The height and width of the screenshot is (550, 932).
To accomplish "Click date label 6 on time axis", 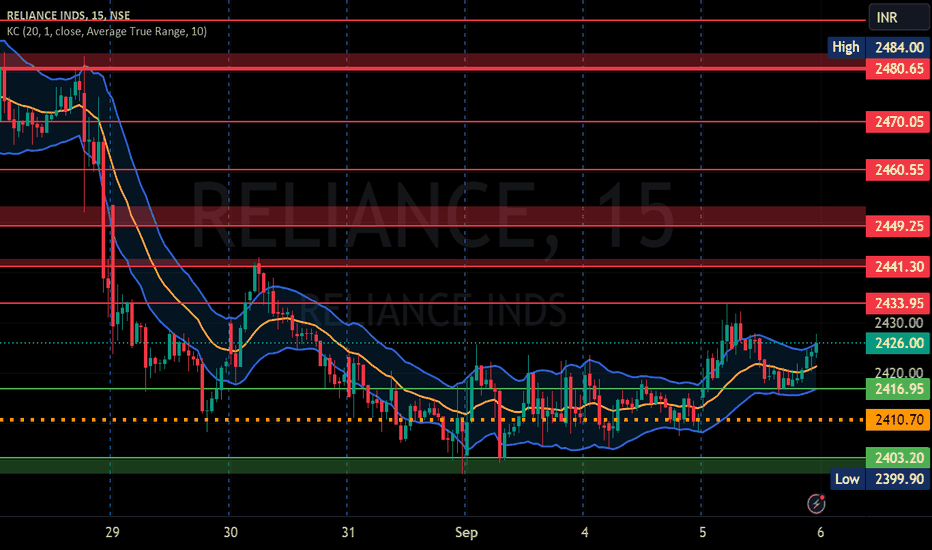I will coord(820,532).
